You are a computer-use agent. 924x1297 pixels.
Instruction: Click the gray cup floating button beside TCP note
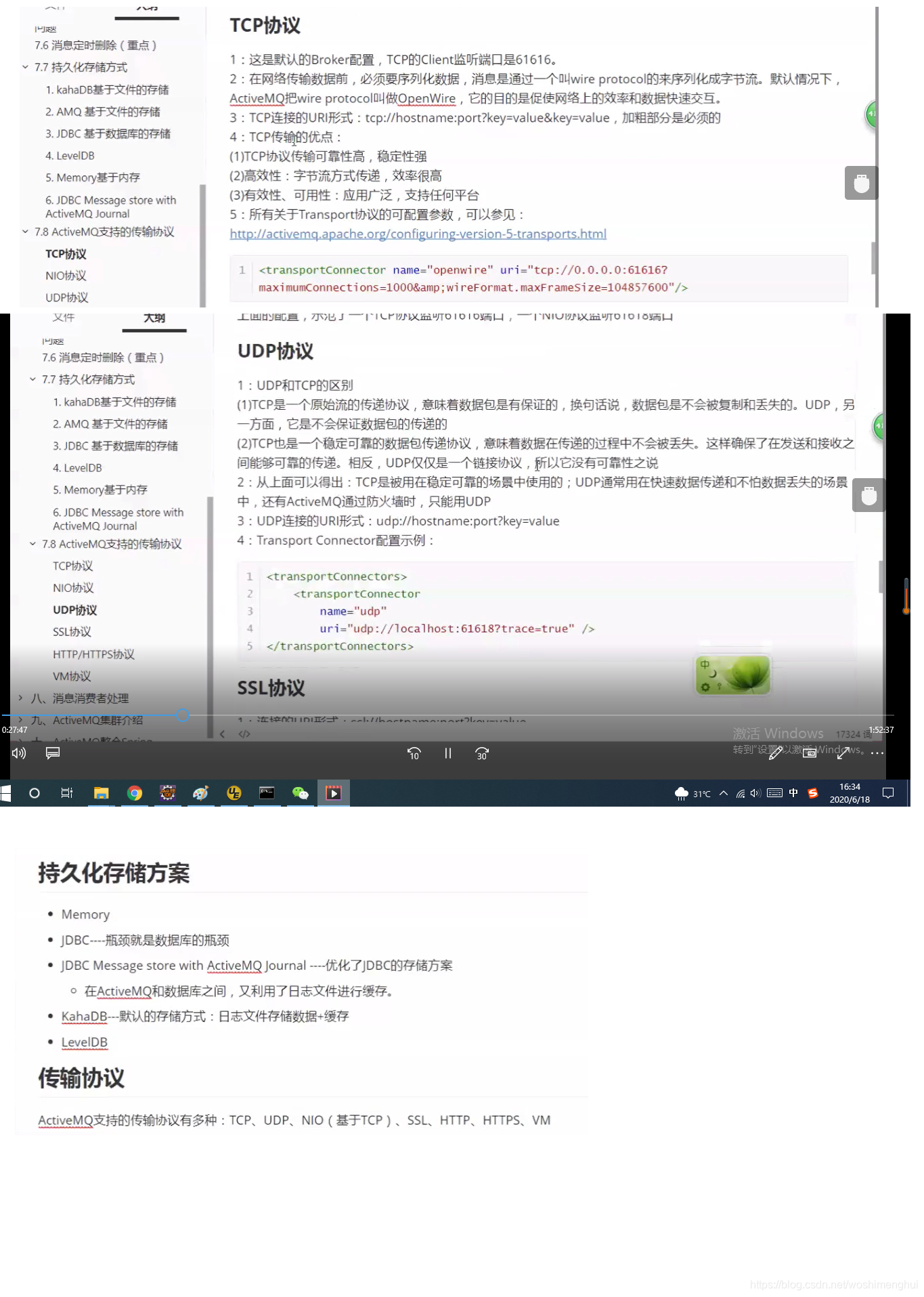[862, 183]
